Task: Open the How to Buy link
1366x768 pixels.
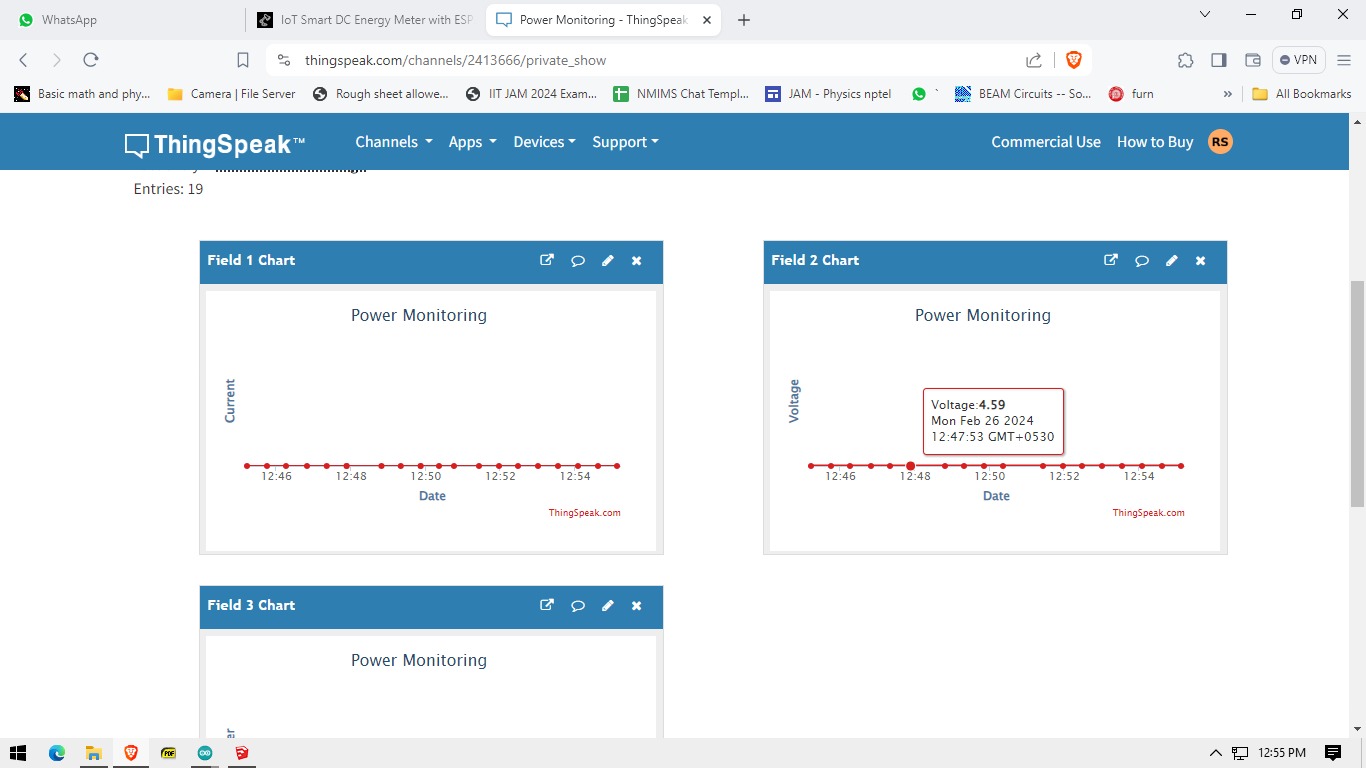Action: click(x=1154, y=142)
